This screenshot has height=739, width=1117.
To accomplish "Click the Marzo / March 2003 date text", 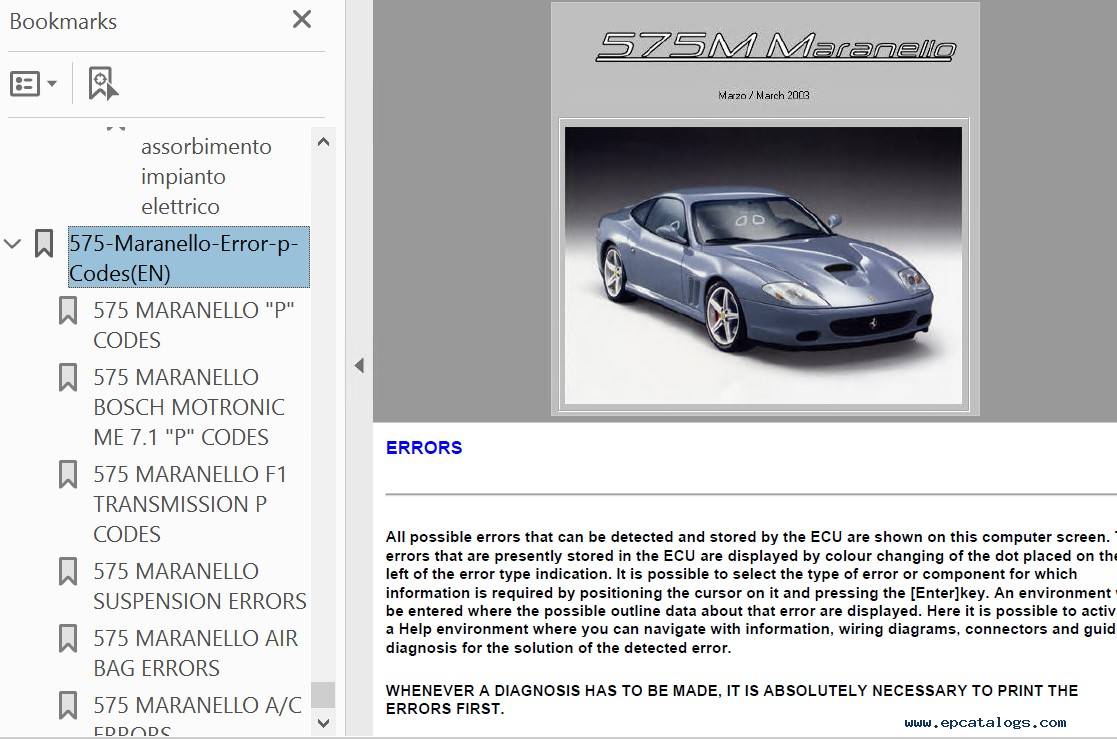I will [764, 95].
